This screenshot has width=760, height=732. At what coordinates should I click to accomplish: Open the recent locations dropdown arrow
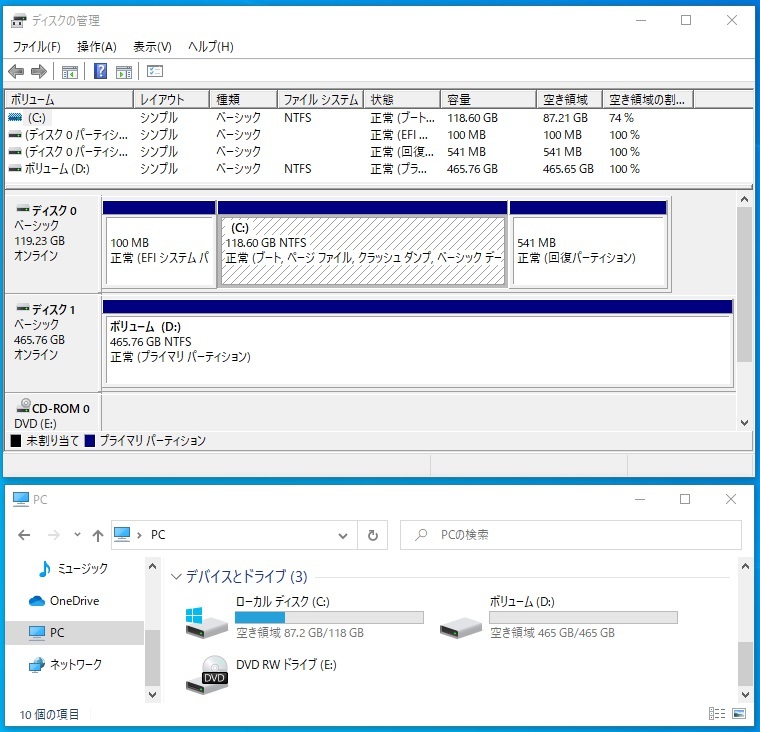[x=77, y=535]
